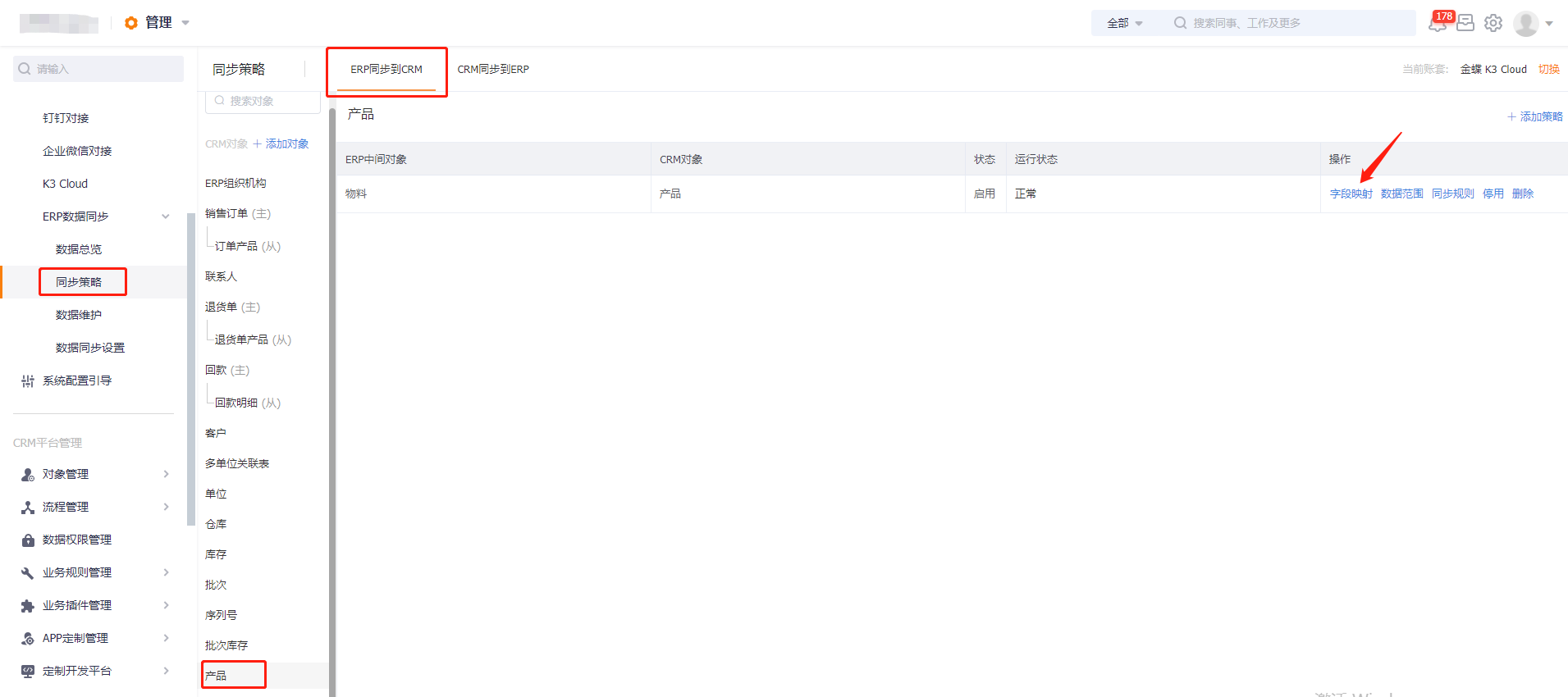Viewport: 1568px width, 697px height.
Task: Select 多单位关联表 in the object list
Action: 237,463
